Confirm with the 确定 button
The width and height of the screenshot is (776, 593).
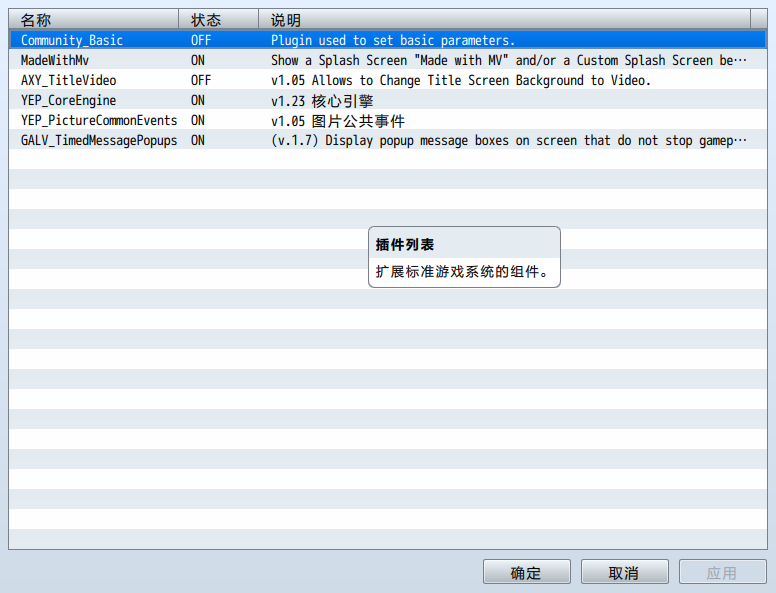(x=527, y=572)
